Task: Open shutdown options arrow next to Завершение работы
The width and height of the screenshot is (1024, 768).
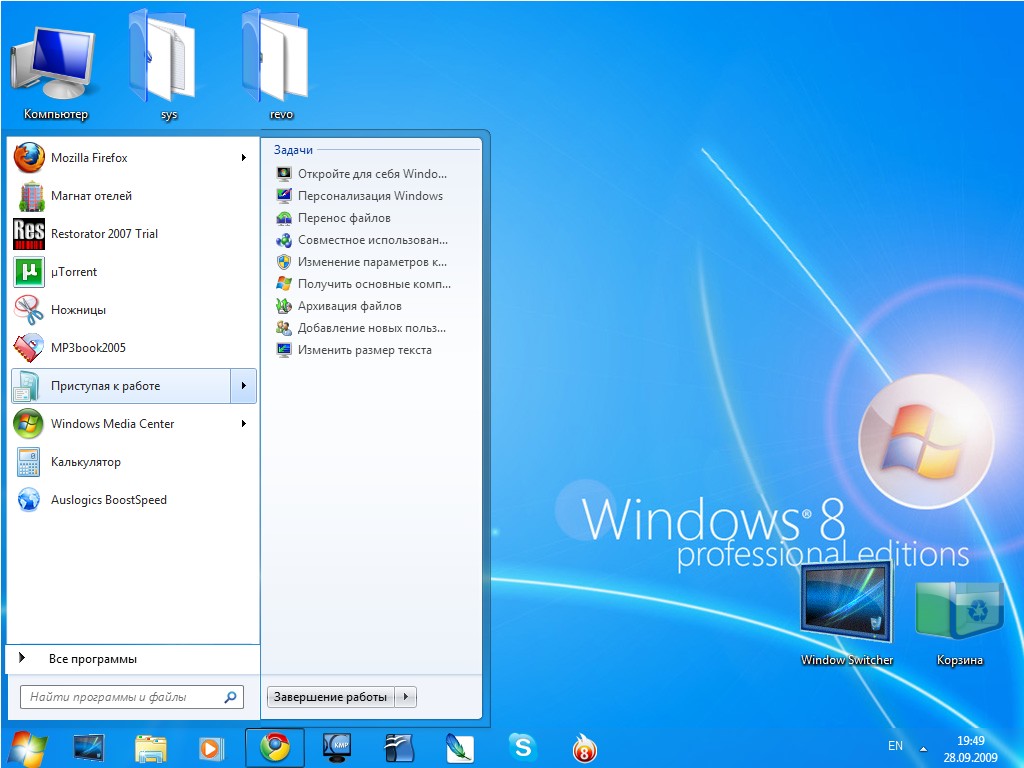Action: click(406, 697)
